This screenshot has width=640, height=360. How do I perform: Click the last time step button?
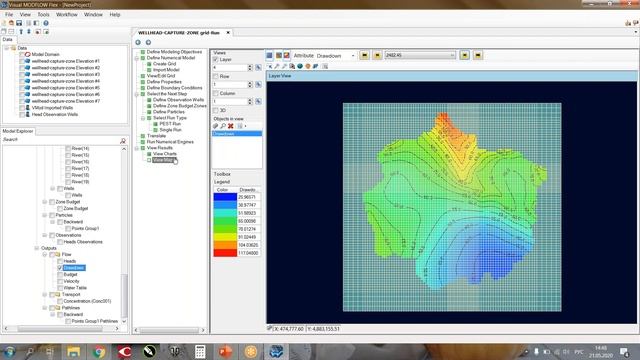pyautogui.click(x=478, y=55)
